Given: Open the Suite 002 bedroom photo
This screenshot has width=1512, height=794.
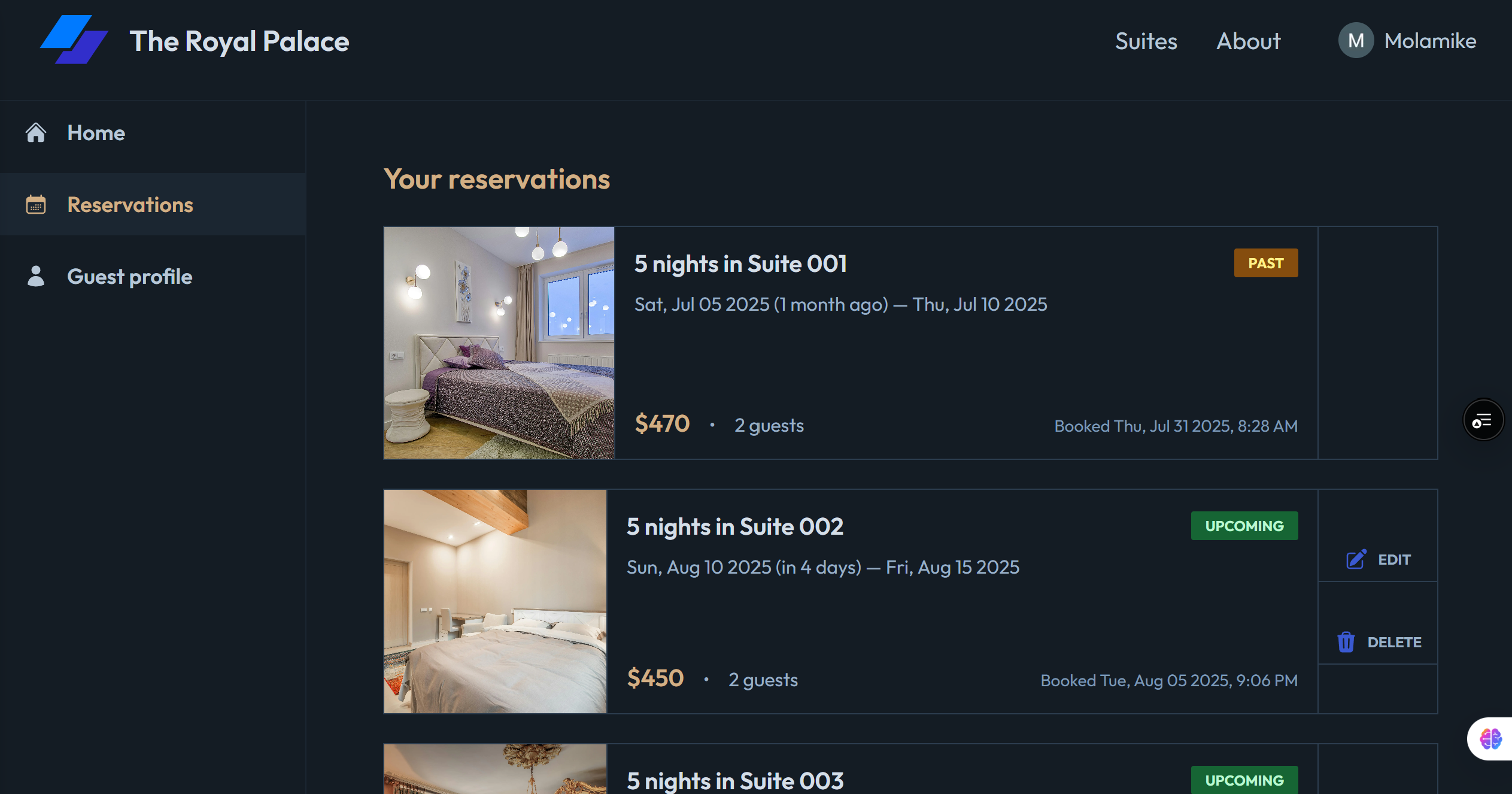Looking at the screenshot, I should [496, 601].
